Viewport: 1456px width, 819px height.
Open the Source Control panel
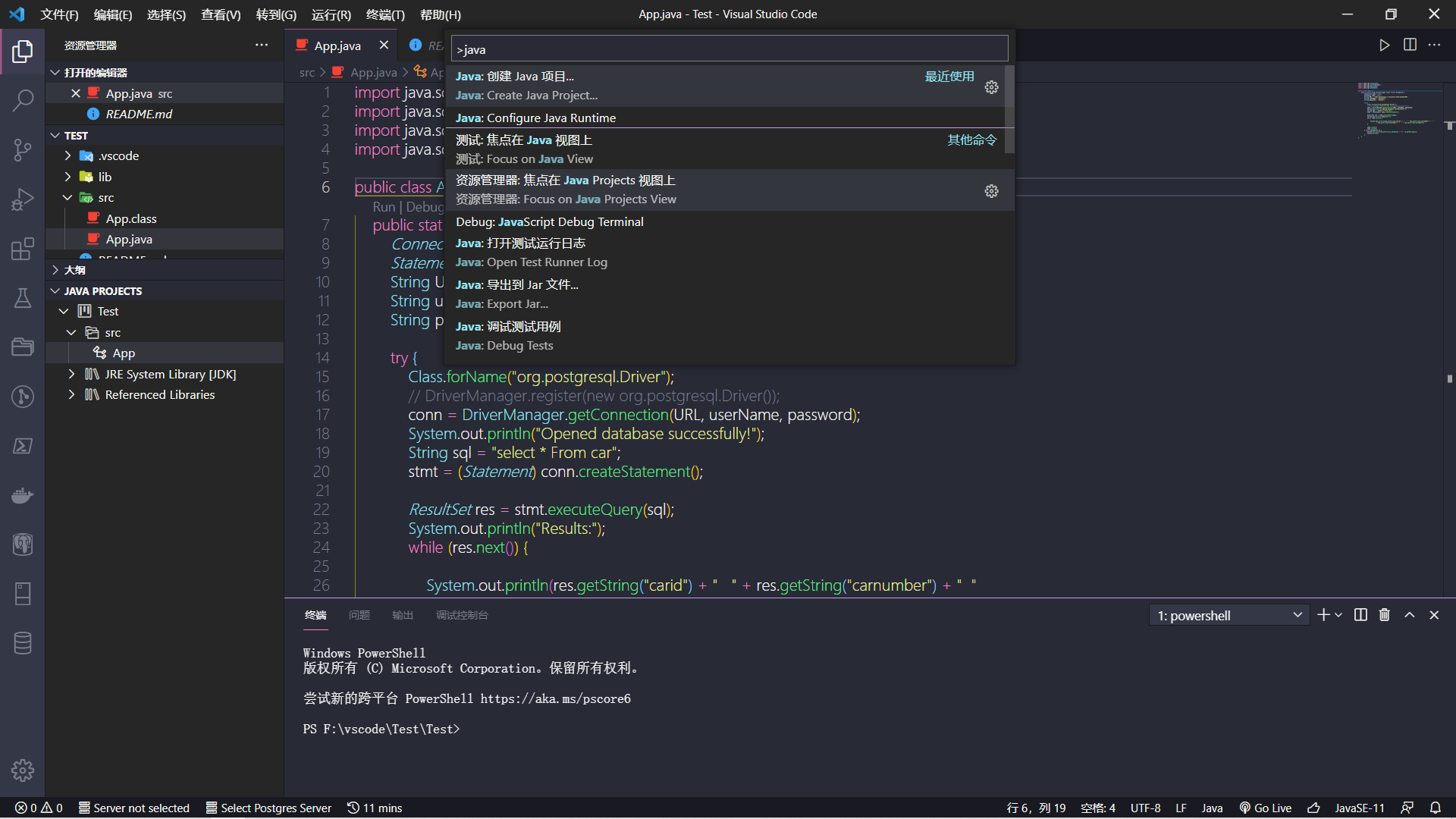(23, 149)
